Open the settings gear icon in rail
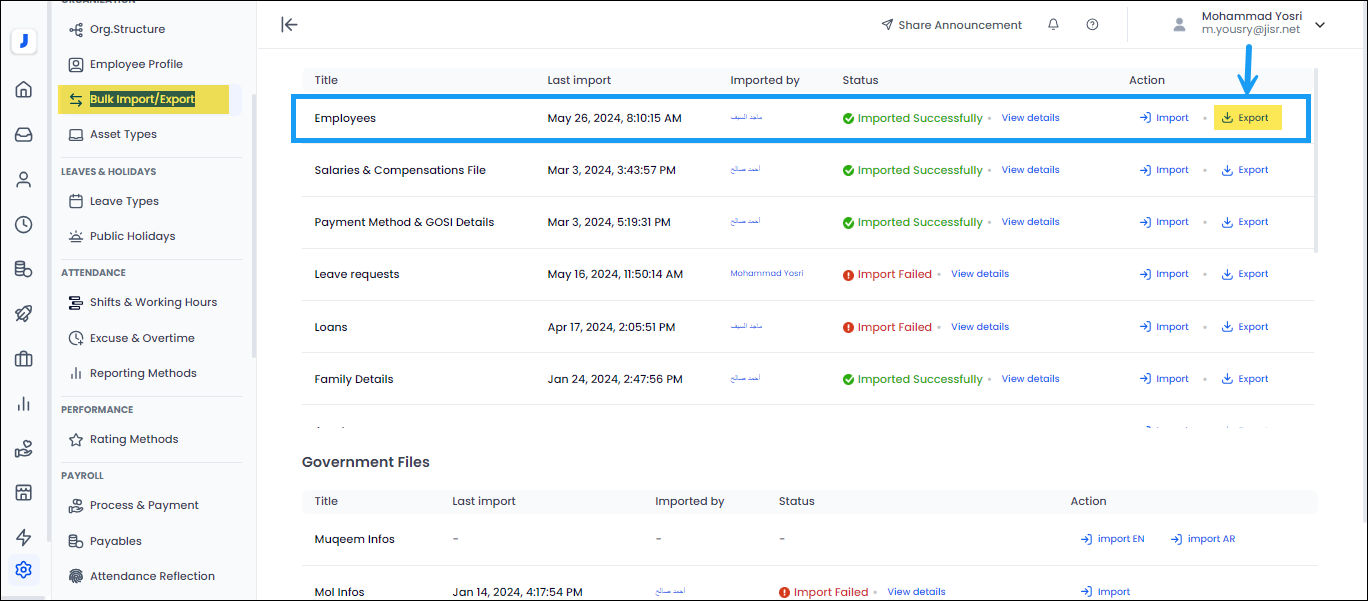The width and height of the screenshot is (1368, 601). tap(24, 570)
